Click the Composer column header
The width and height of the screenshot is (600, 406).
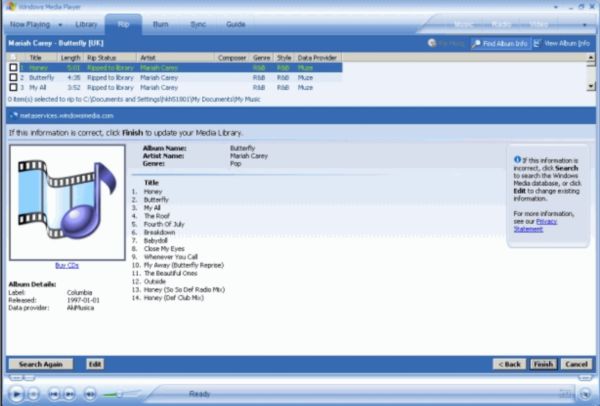[232, 58]
